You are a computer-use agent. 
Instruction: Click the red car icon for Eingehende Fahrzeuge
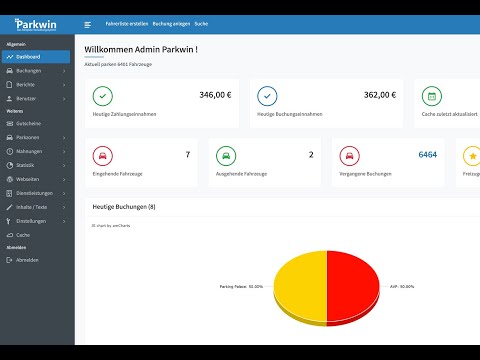[103, 156]
